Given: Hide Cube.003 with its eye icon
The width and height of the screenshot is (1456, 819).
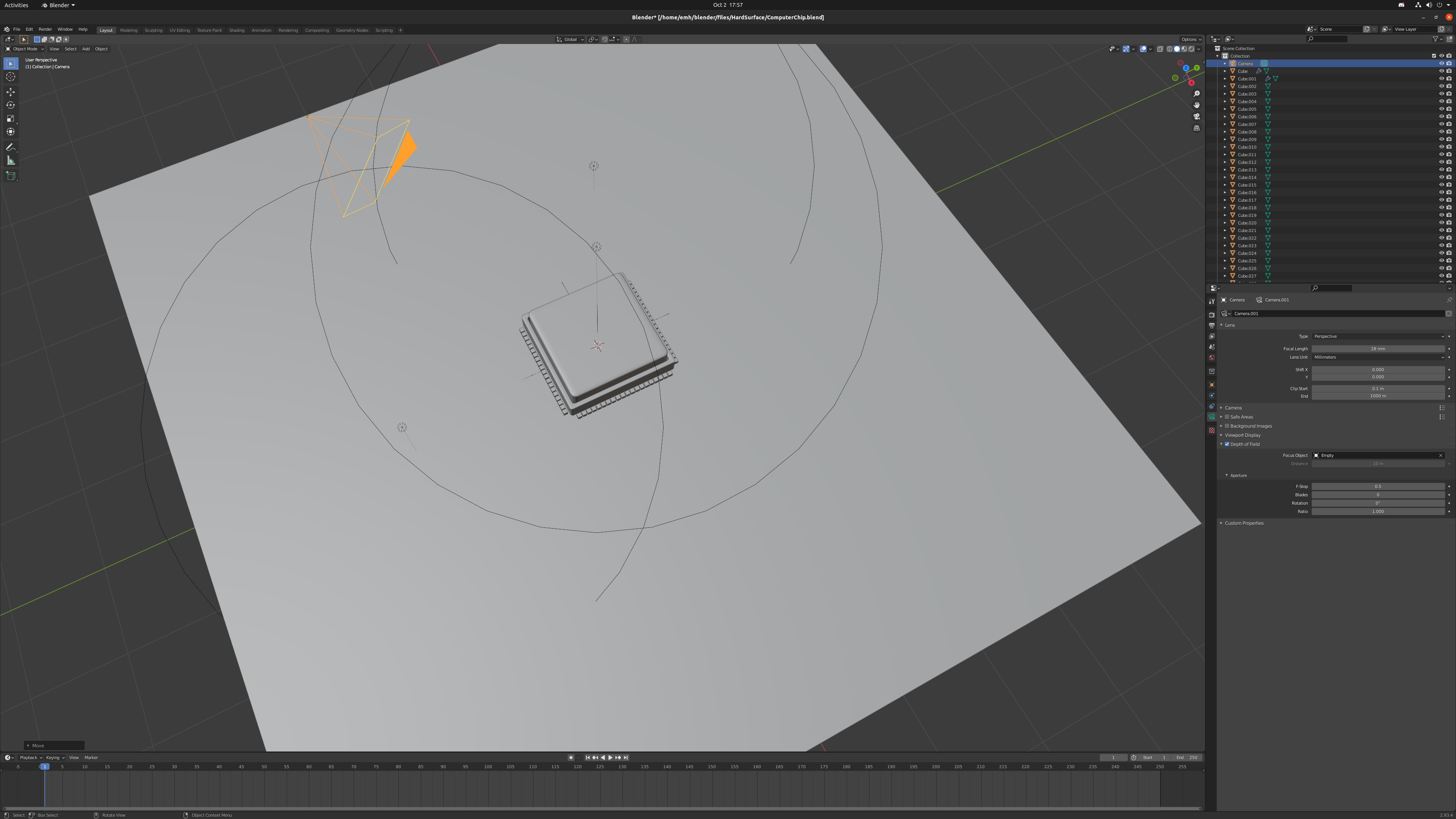Looking at the screenshot, I should pos(1441,94).
